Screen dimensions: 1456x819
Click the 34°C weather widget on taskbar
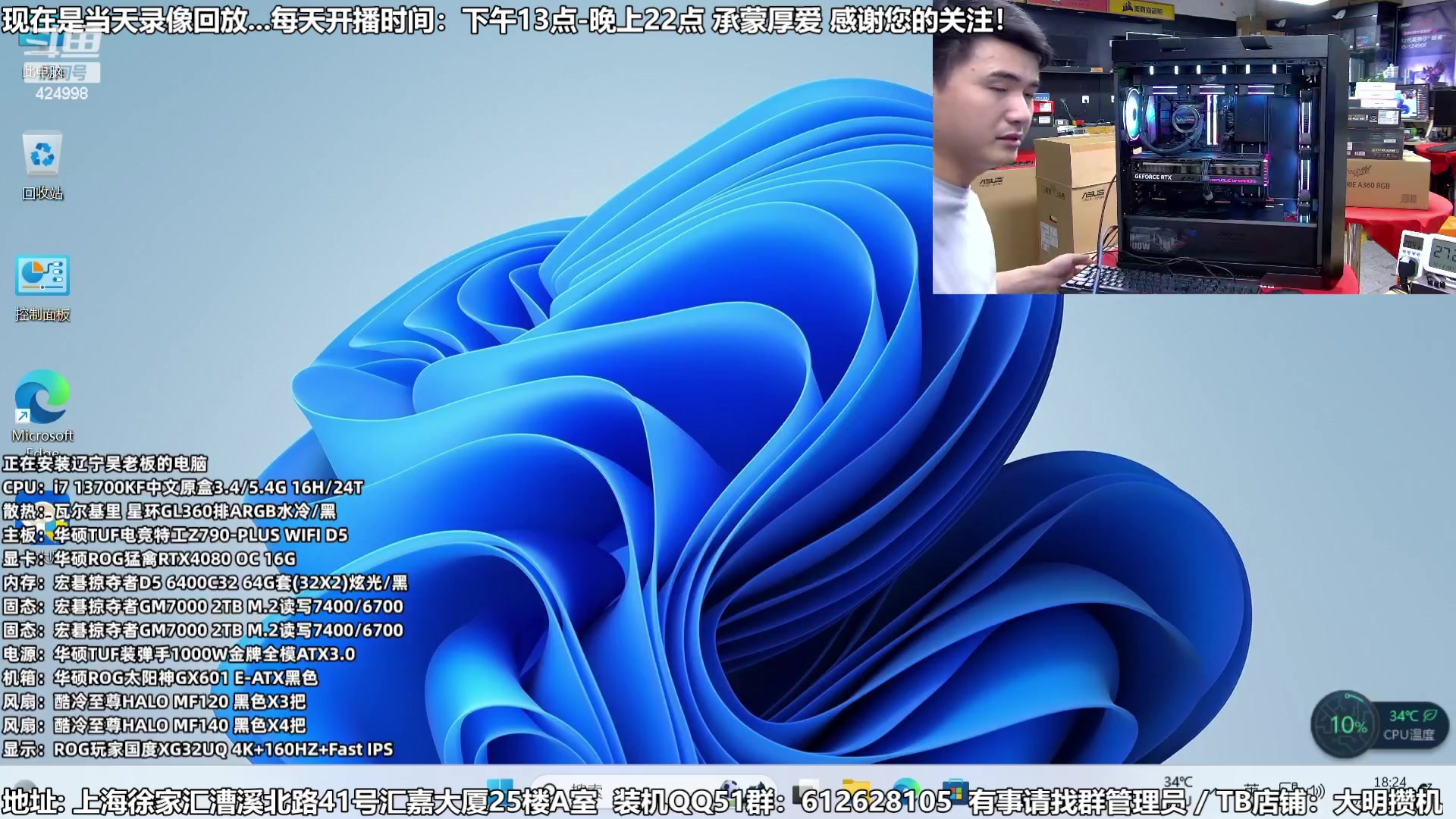click(1178, 783)
